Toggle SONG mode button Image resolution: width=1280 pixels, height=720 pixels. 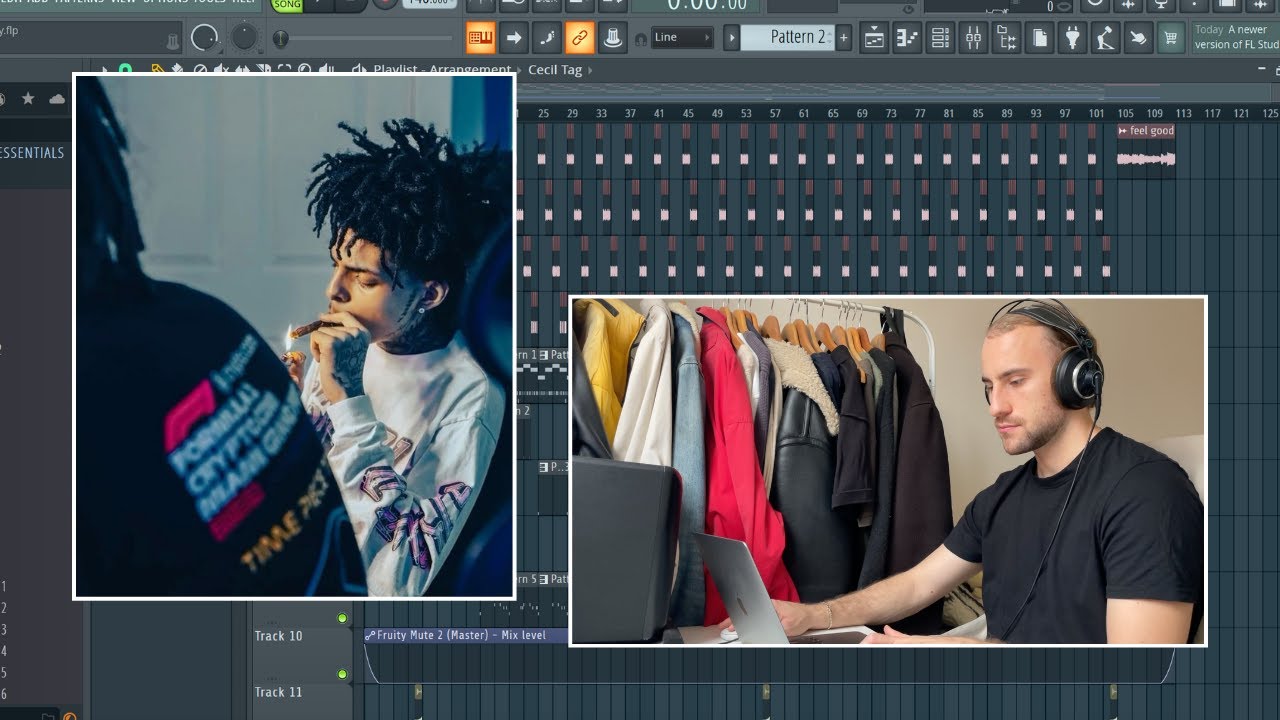point(287,5)
